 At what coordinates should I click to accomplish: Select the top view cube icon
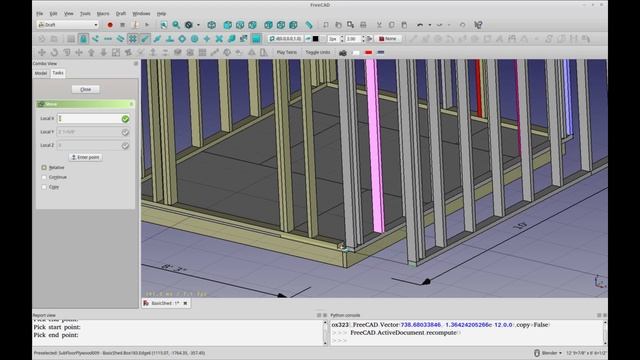click(240, 25)
